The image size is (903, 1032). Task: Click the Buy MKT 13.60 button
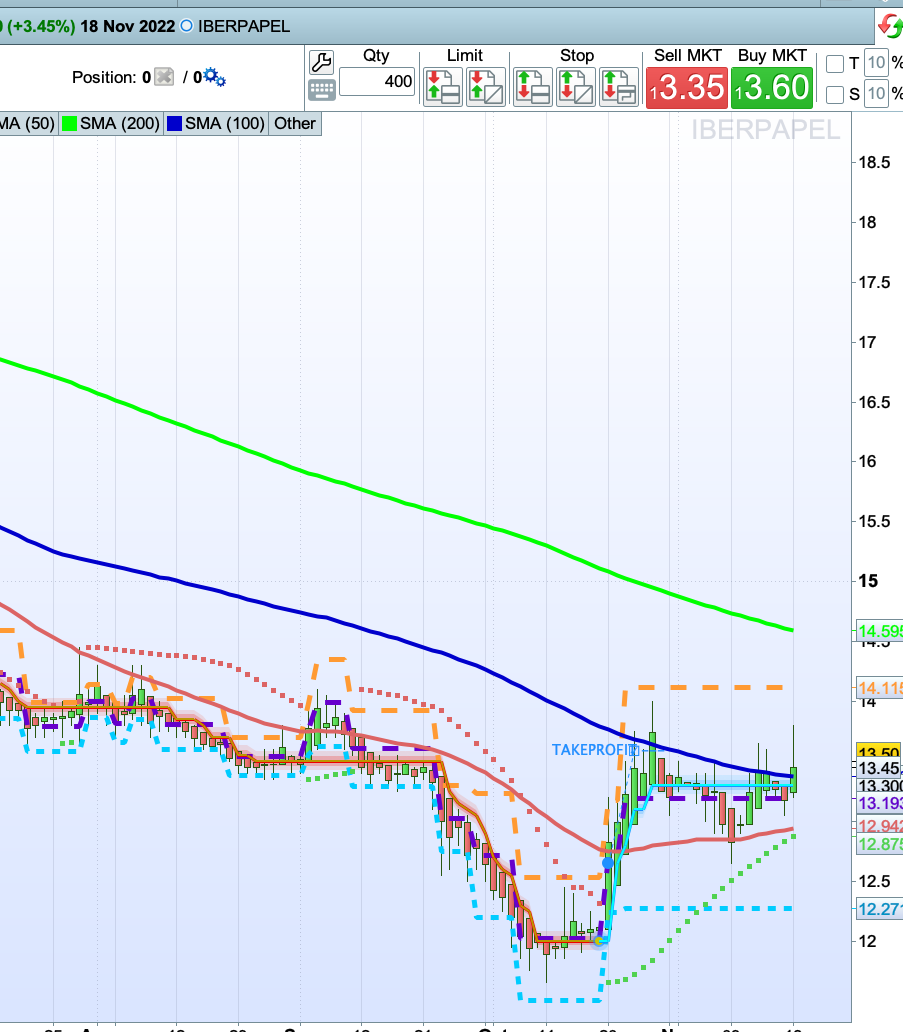click(772, 88)
